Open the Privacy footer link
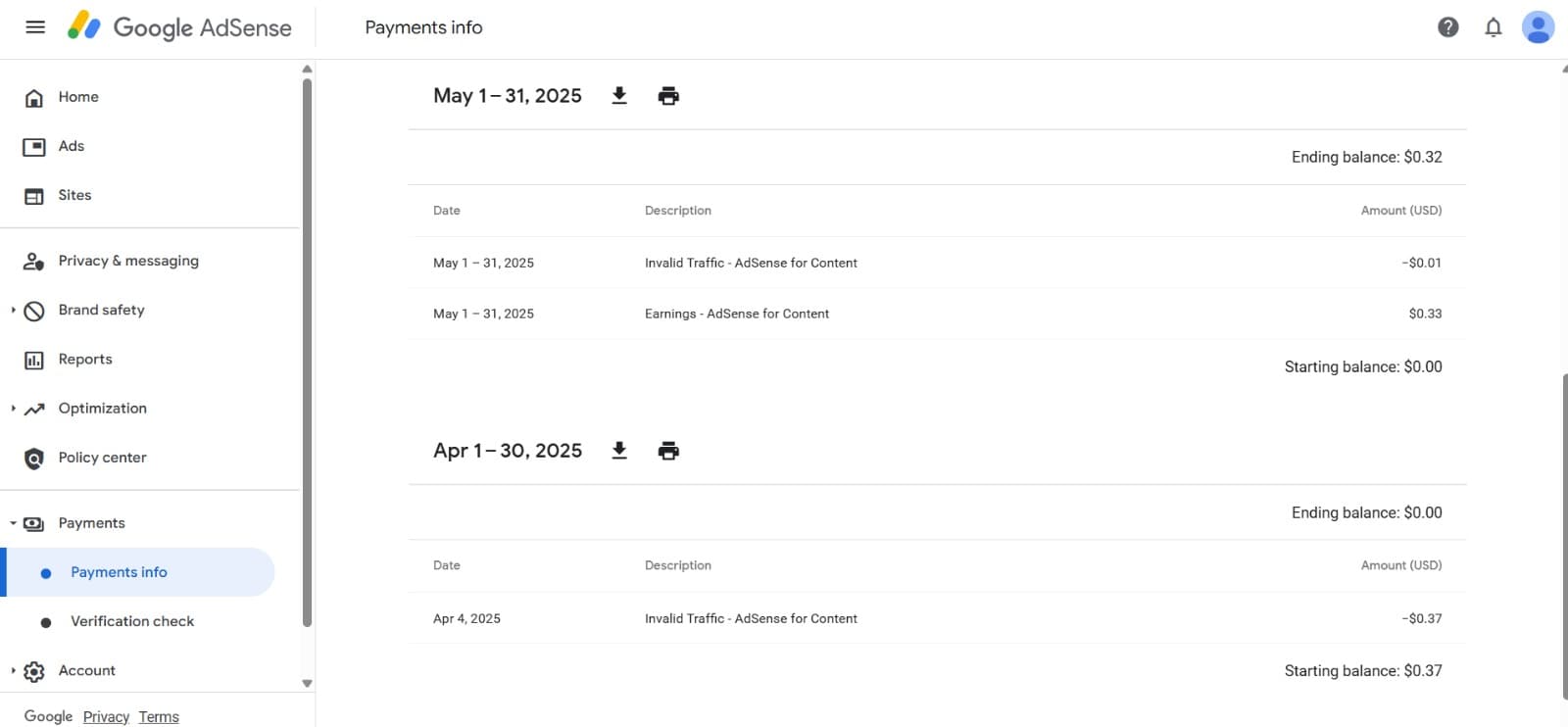 pos(106,717)
